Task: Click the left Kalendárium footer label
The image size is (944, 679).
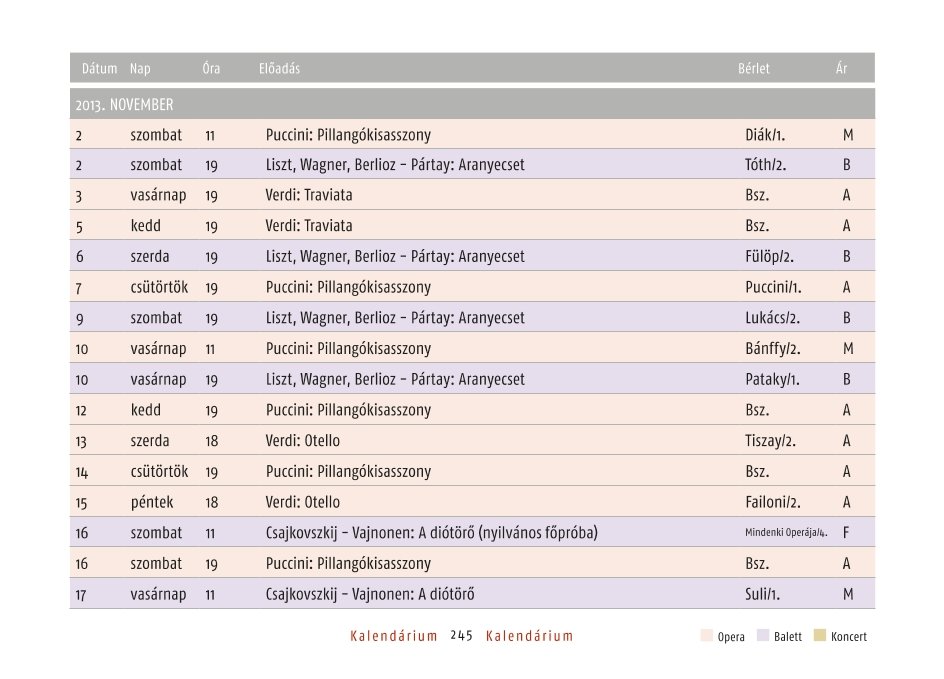Action: point(394,636)
